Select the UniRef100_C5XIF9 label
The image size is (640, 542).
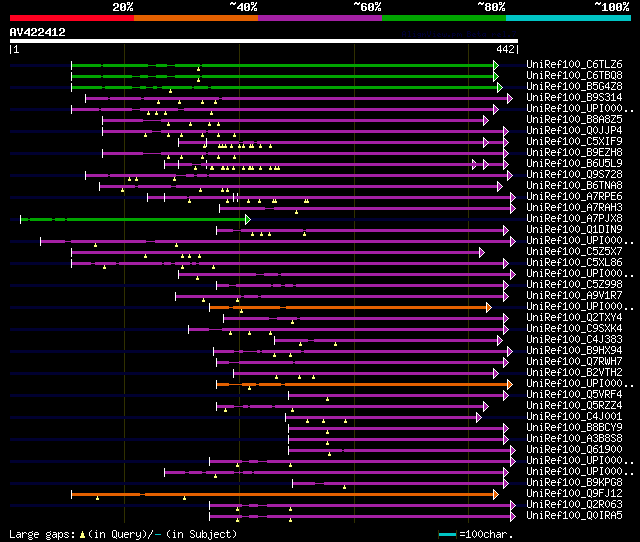(x=574, y=142)
